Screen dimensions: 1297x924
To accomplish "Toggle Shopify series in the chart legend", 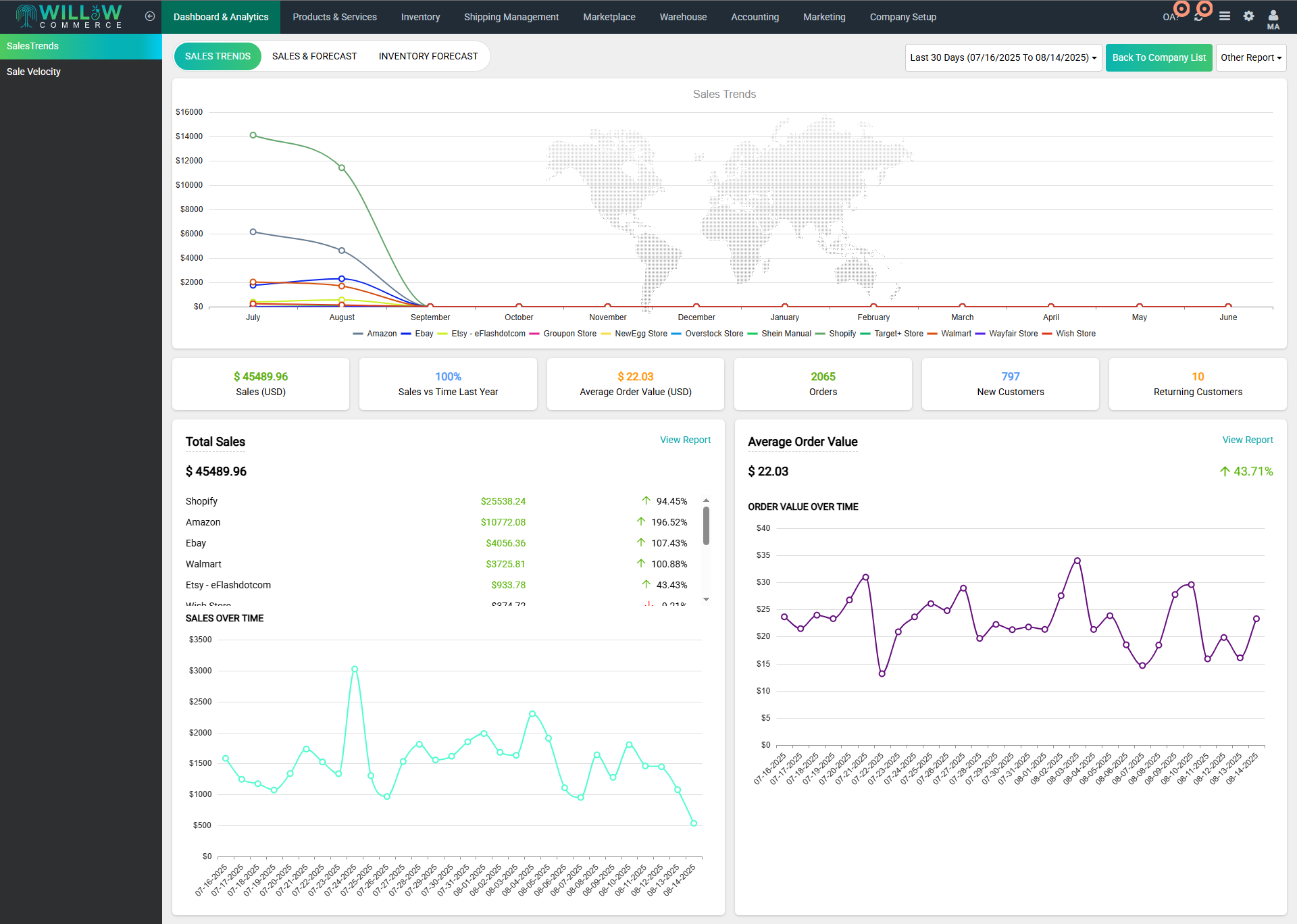I will pos(842,334).
